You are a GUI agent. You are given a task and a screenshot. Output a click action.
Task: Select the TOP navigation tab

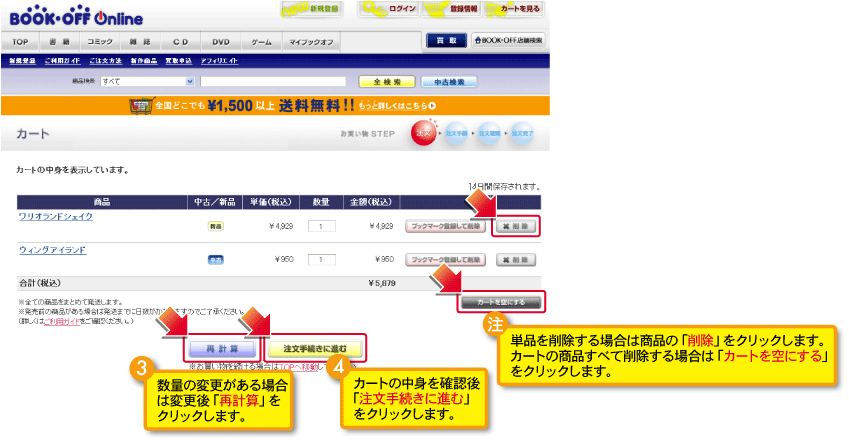(x=20, y=42)
